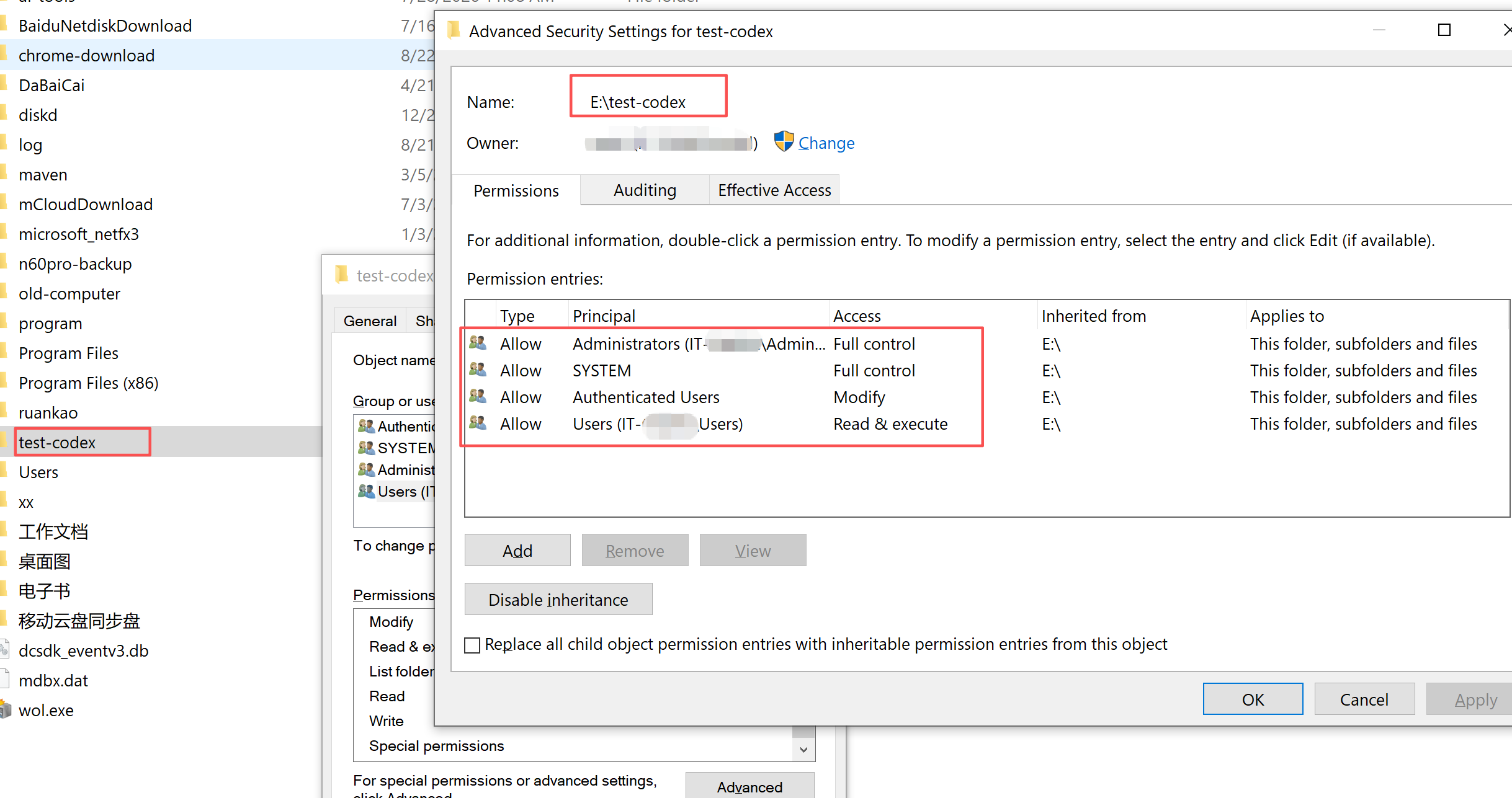Click the SYSTEM entry group icon

point(477,370)
